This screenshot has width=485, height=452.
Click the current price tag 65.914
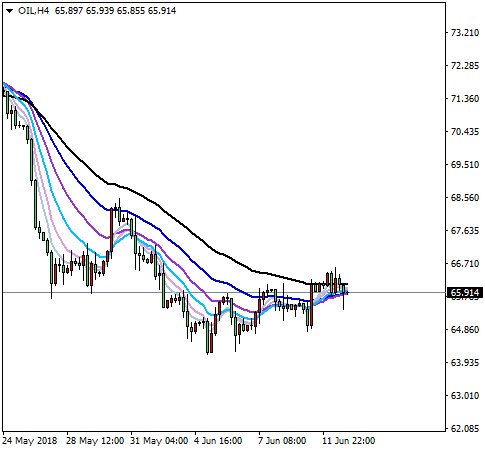[465, 293]
